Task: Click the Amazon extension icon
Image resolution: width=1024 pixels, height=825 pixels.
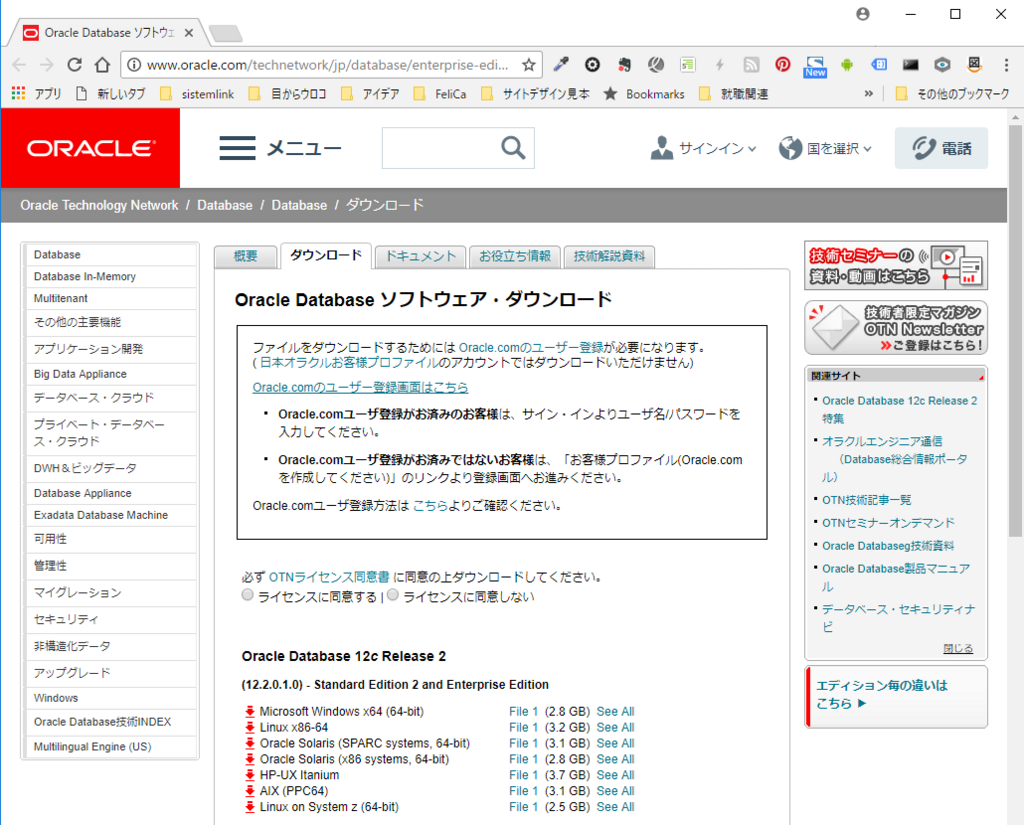Action: click(x=974, y=64)
